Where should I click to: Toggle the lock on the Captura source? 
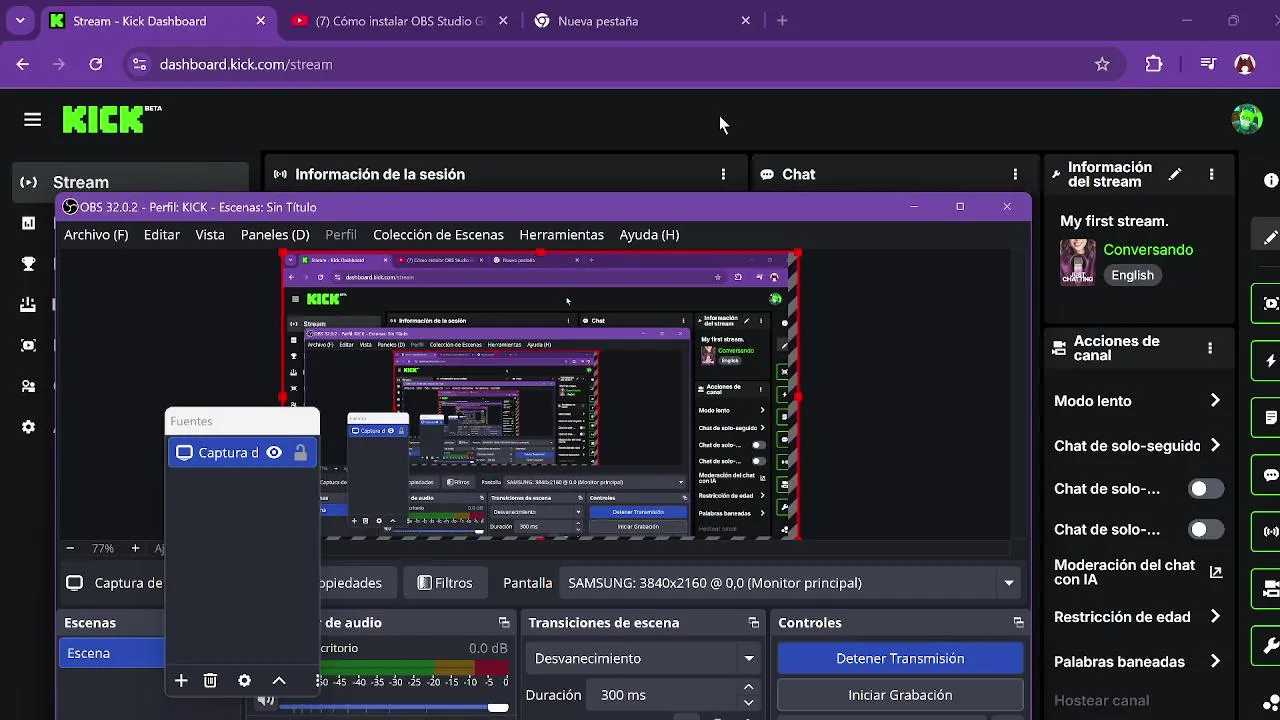pyautogui.click(x=300, y=453)
